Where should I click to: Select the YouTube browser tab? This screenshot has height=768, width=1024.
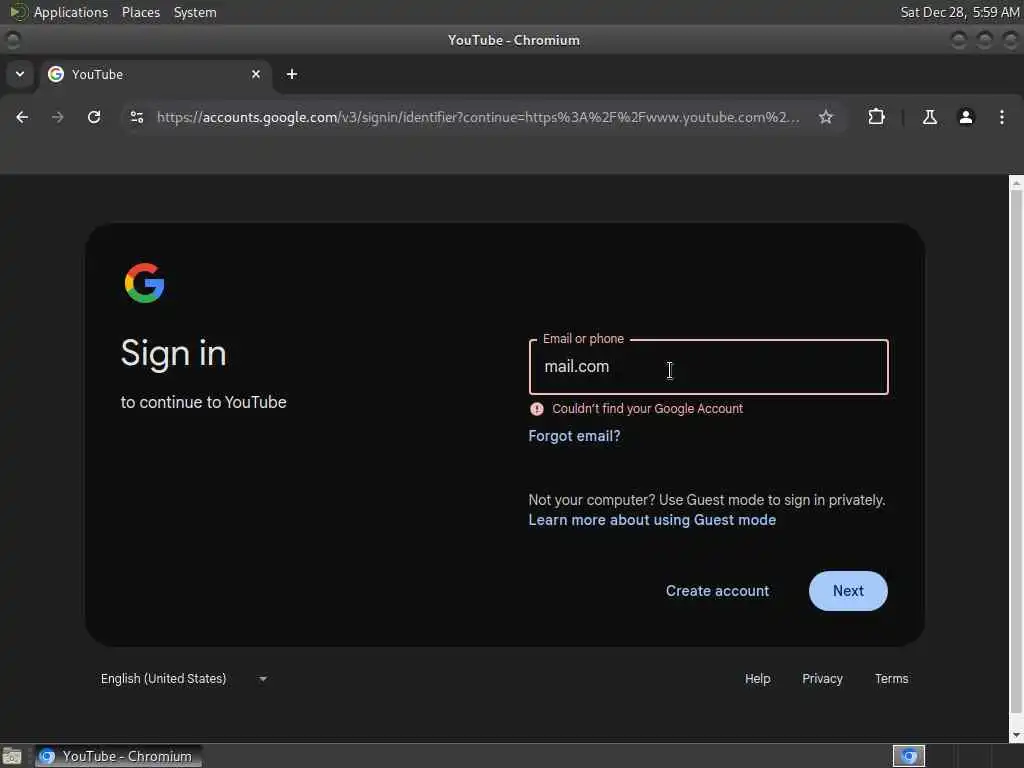[155, 74]
